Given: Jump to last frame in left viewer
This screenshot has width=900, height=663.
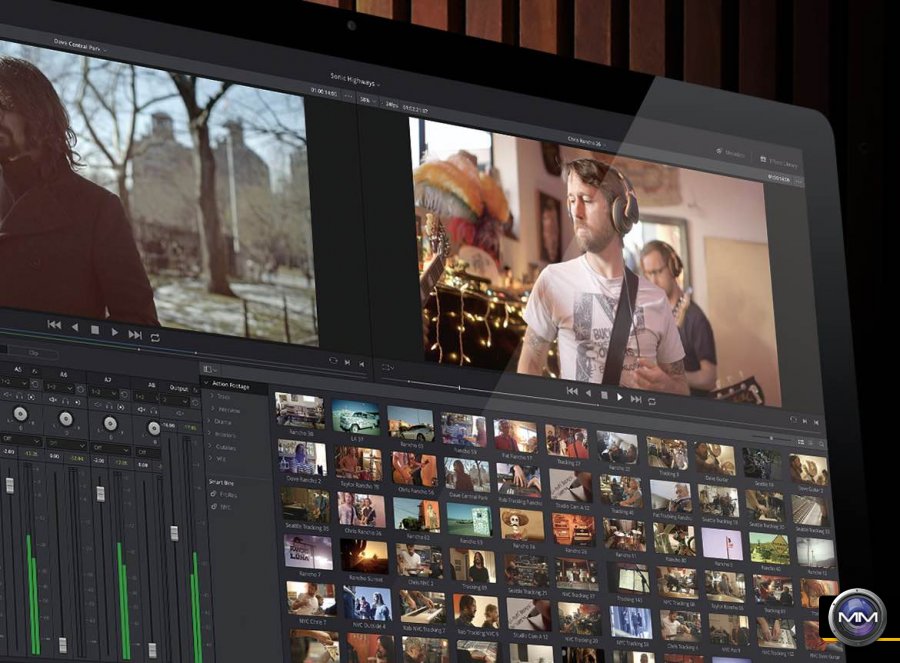Looking at the screenshot, I should (135, 335).
